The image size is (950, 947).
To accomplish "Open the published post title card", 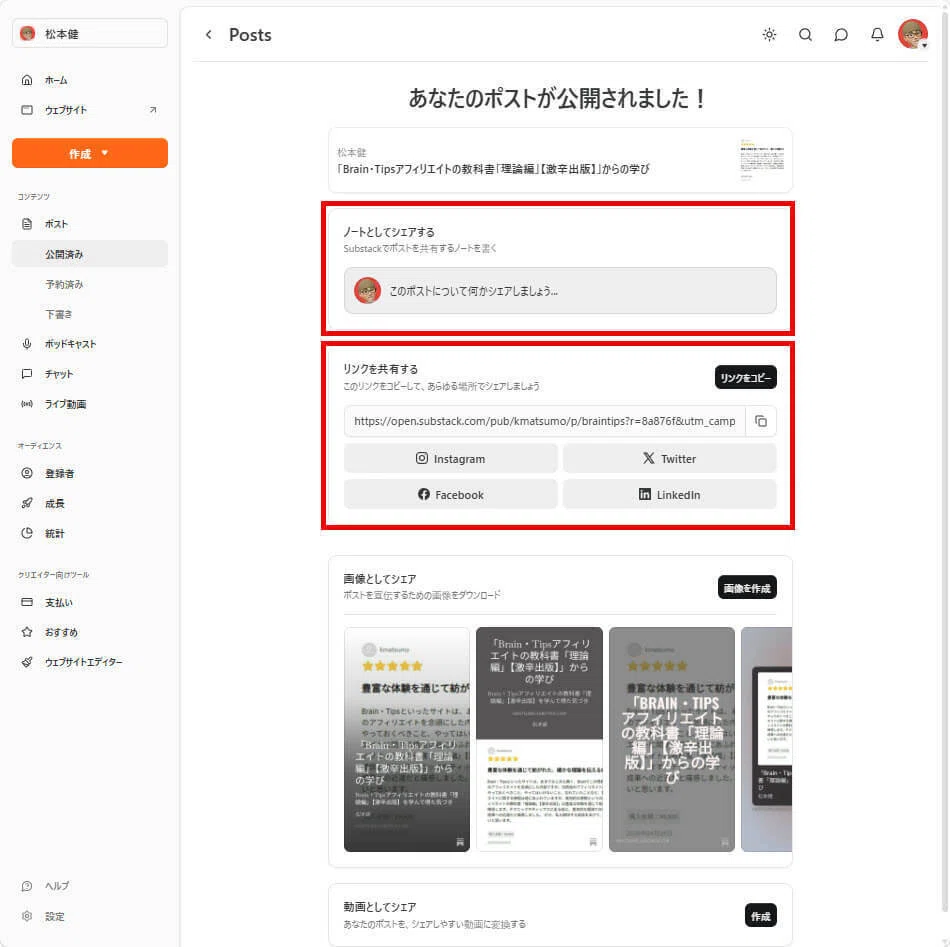I will [560, 160].
